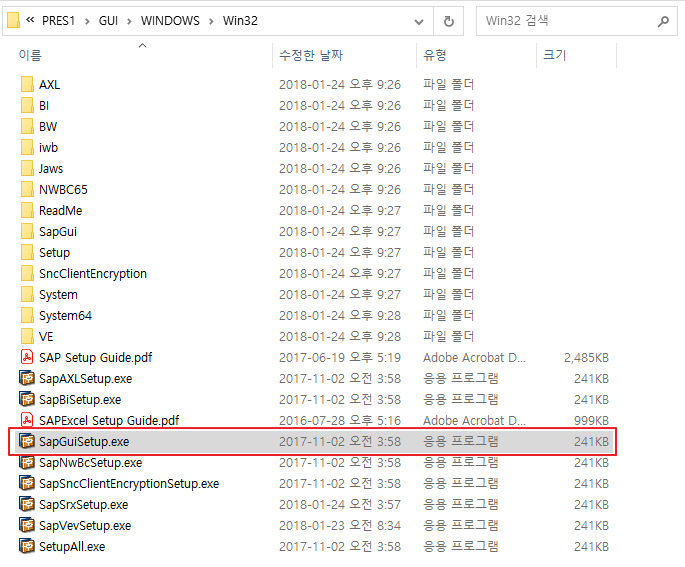Go to GUI in breadcrumb
This screenshot has width=685, height=567.
coord(108,21)
